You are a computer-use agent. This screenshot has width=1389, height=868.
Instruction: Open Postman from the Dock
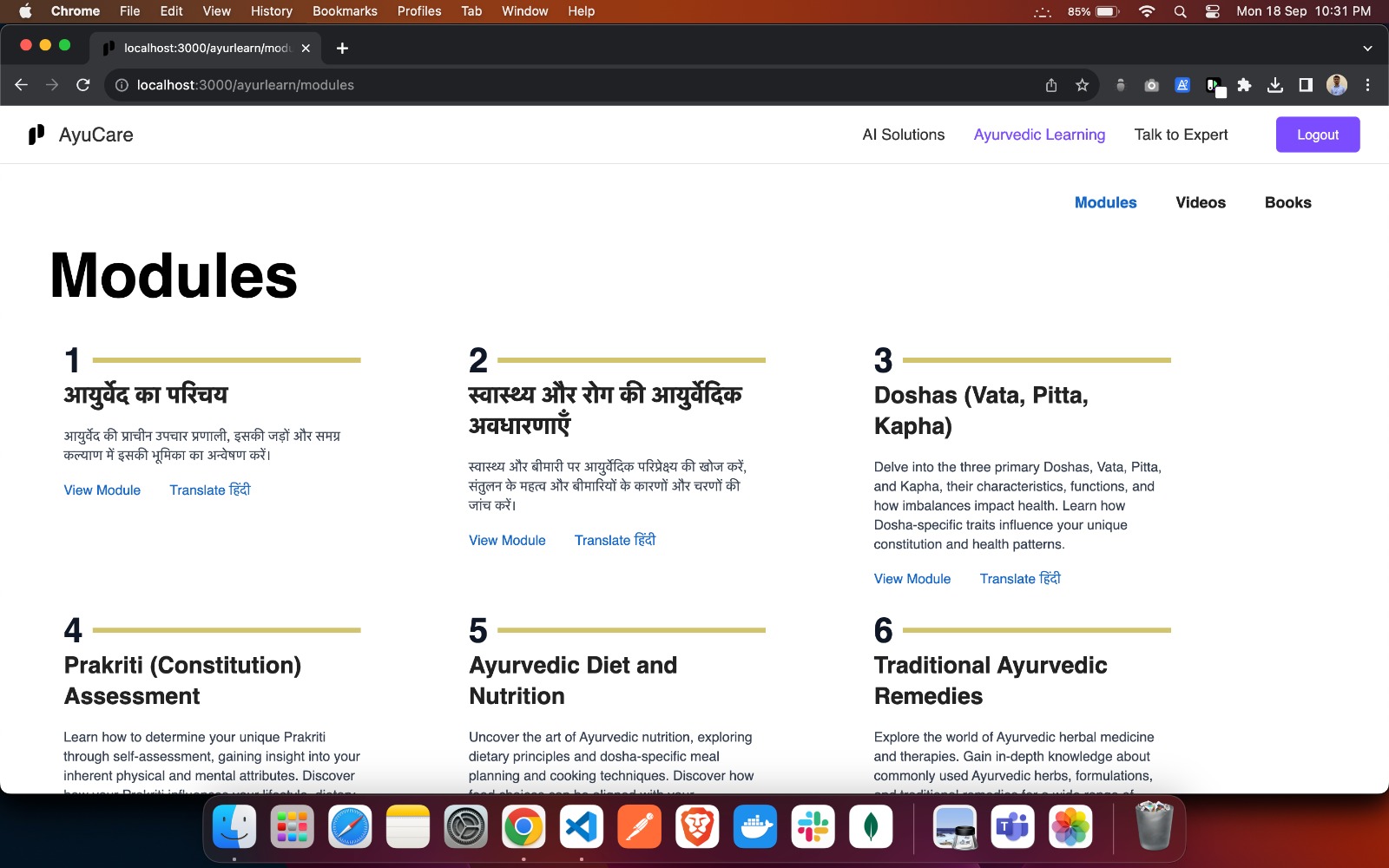click(x=639, y=827)
